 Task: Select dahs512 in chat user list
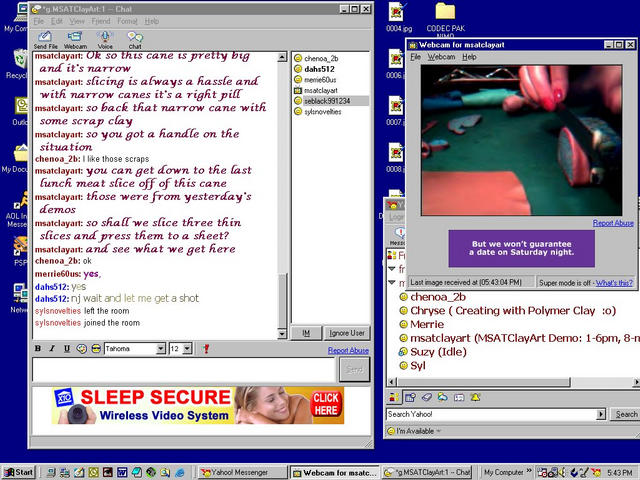(x=319, y=69)
